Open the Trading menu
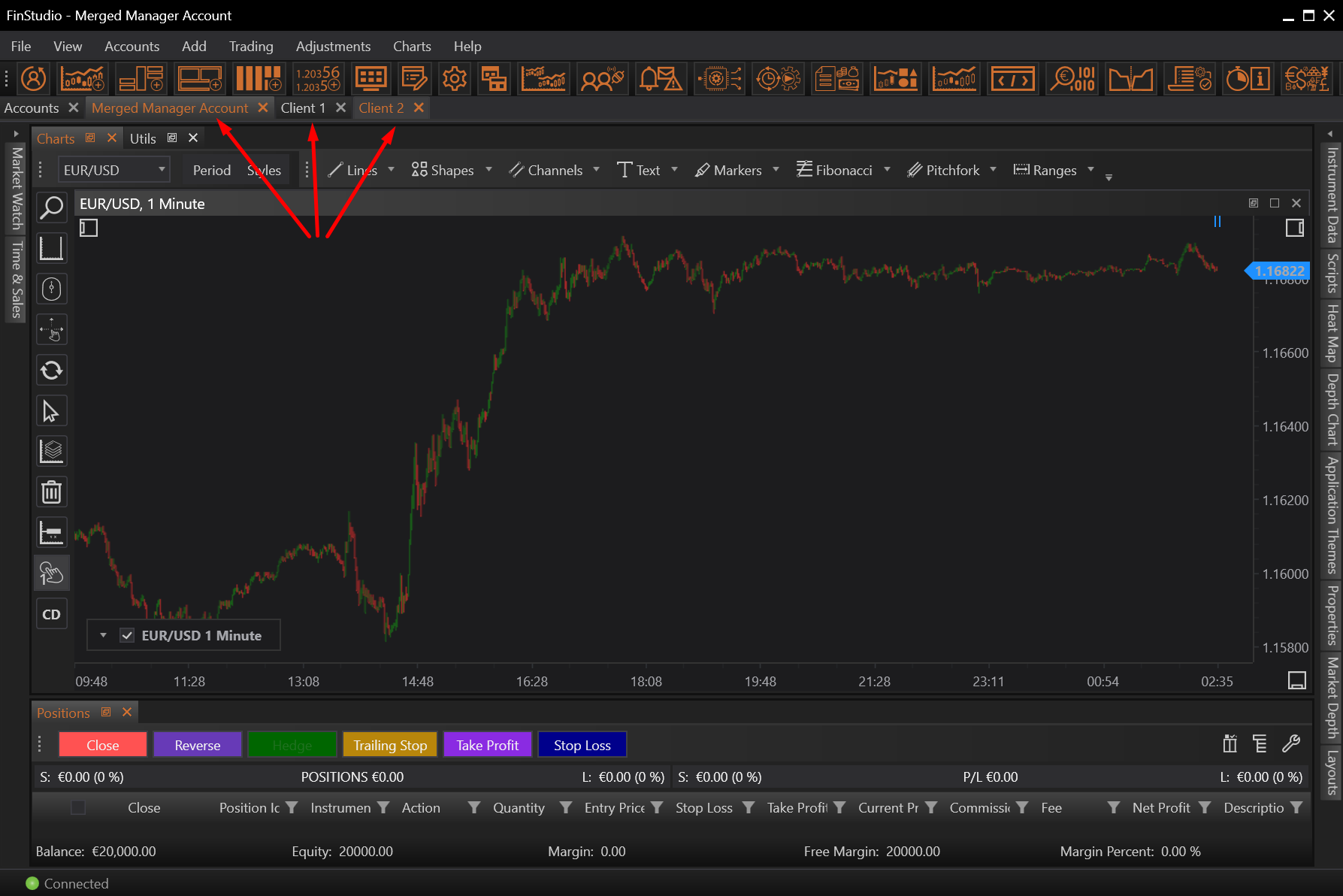Viewport: 1343px width, 896px height. tap(251, 47)
